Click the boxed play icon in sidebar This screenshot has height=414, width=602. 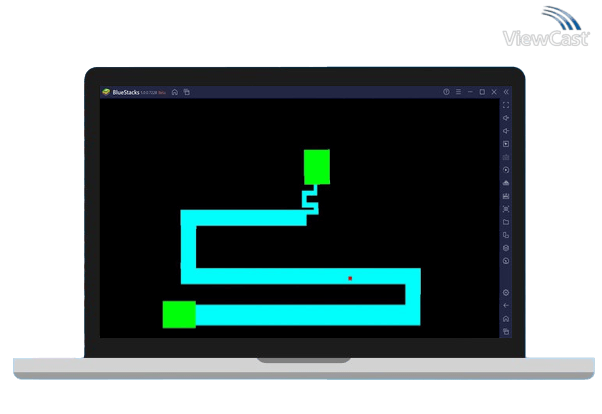[x=506, y=144]
